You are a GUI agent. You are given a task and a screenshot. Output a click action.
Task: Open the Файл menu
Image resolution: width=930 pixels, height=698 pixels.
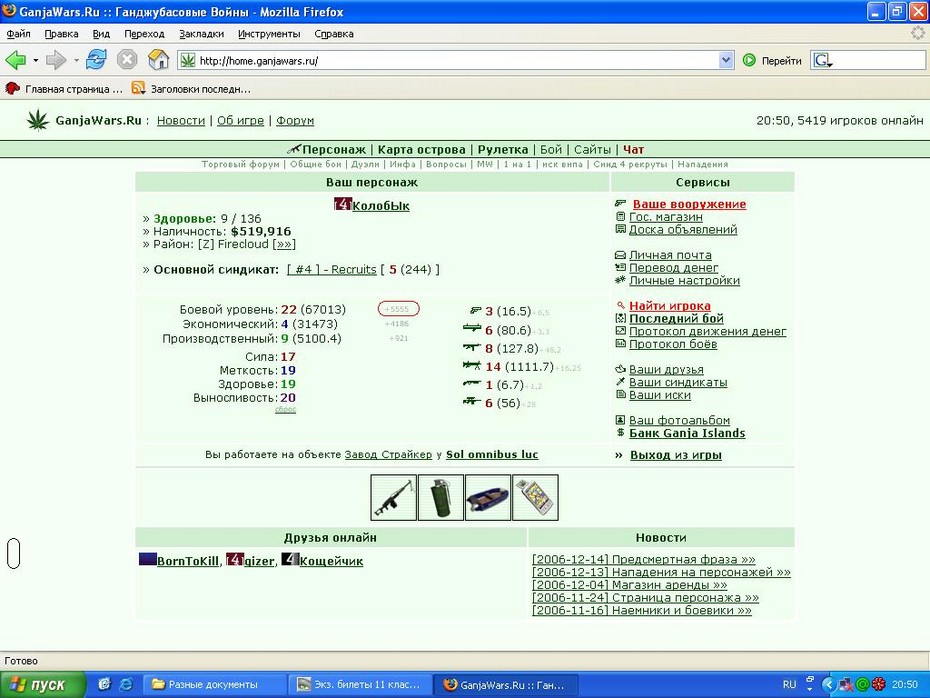[x=18, y=34]
